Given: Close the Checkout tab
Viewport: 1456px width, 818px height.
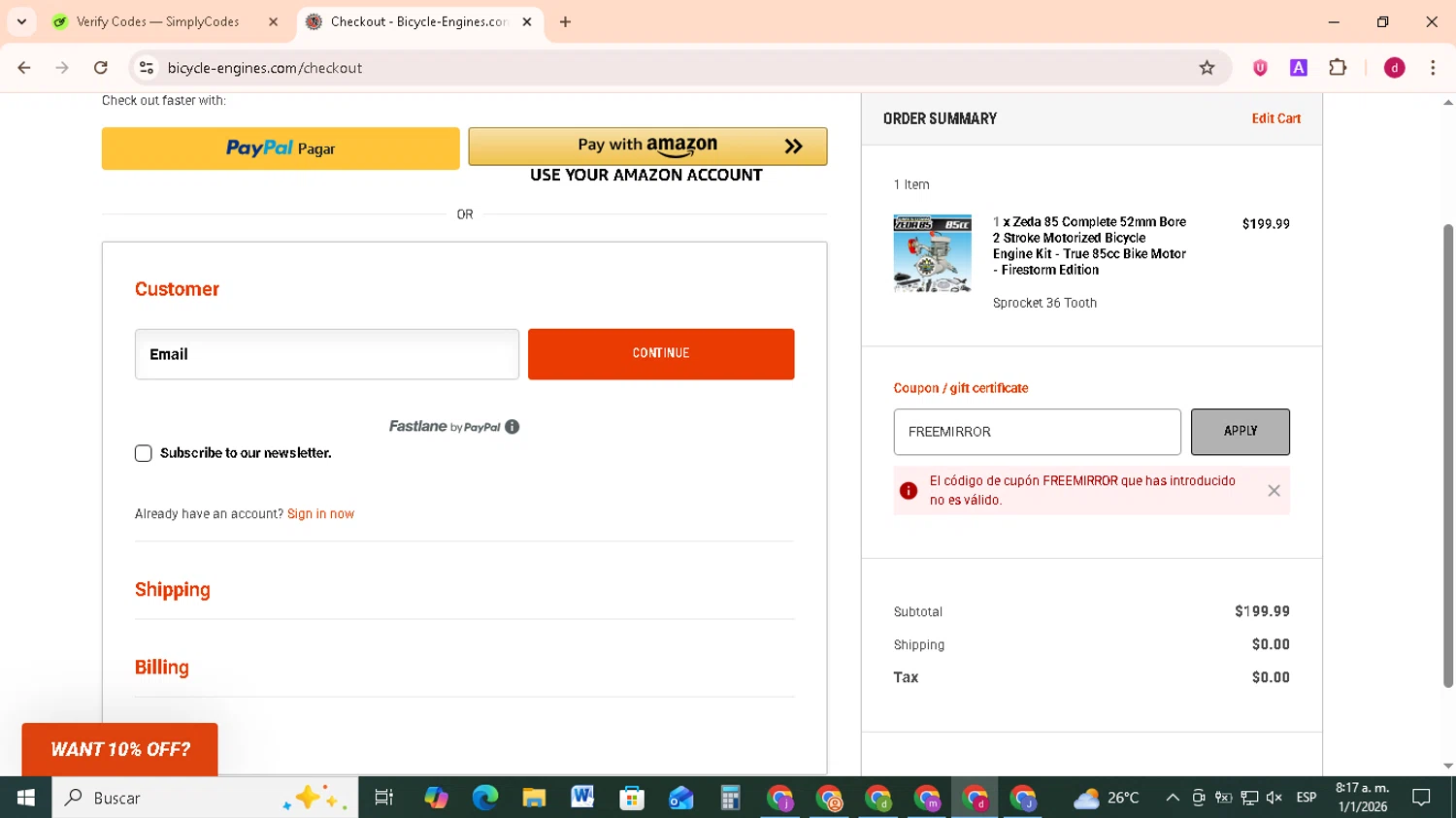Looking at the screenshot, I should (x=527, y=21).
